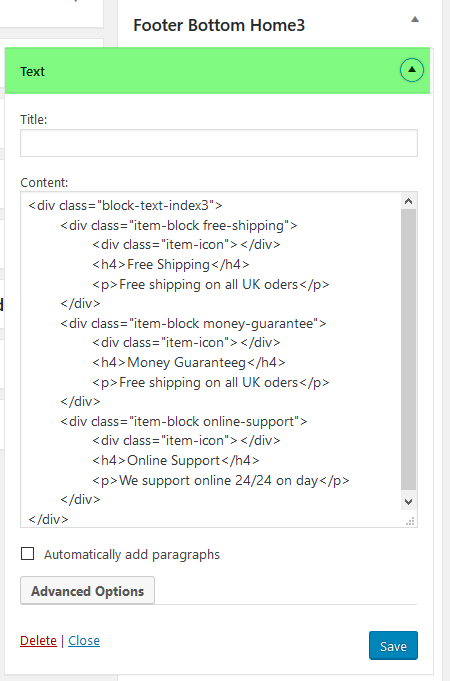Viewport: 450px width, 681px height.
Task: Click the textarea resize grip corner
Action: tap(410, 521)
